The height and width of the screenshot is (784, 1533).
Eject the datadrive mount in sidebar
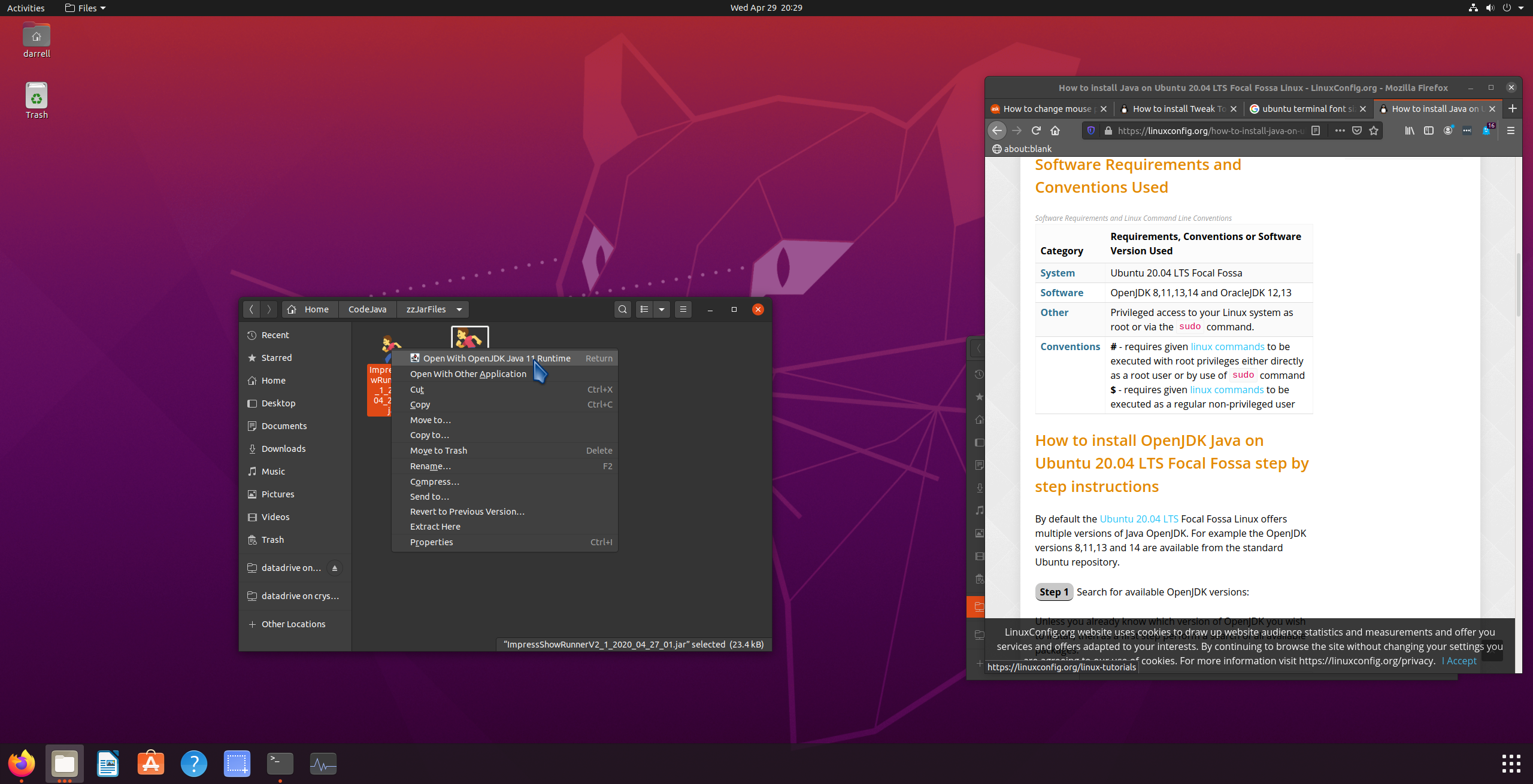pyautogui.click(x=335, y=568)
